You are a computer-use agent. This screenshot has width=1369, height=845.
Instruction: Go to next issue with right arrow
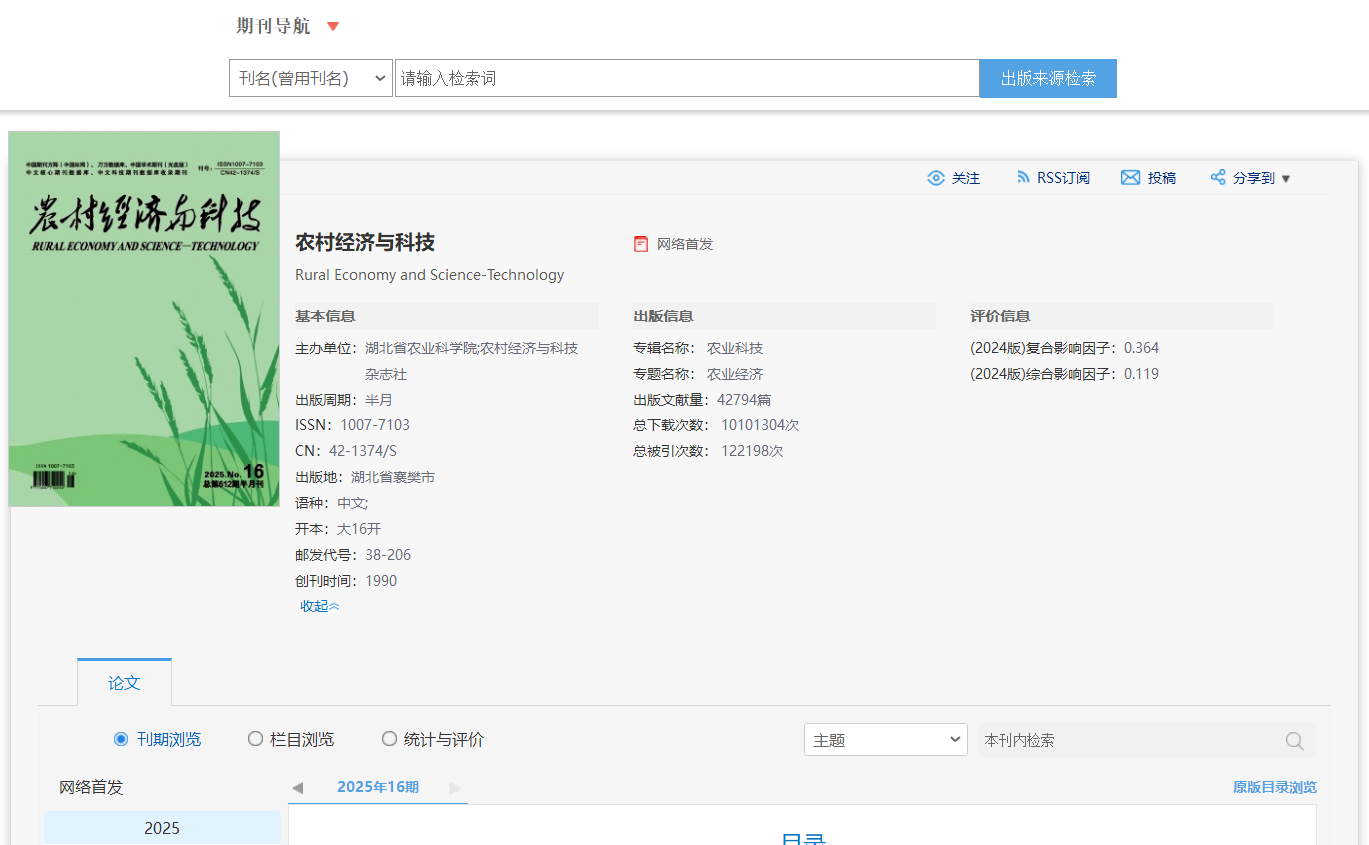pos(455,788)
